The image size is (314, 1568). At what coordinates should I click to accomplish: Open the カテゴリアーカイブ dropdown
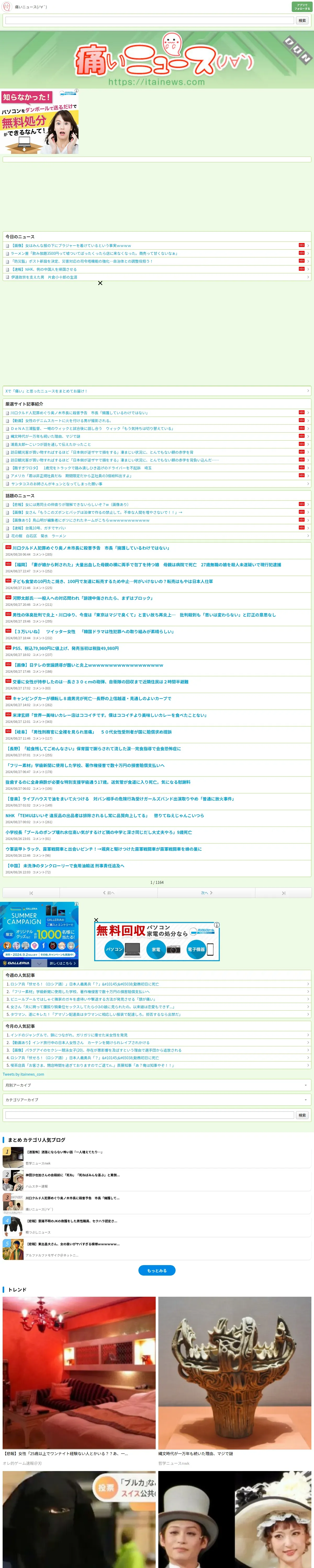[157, 1100]
